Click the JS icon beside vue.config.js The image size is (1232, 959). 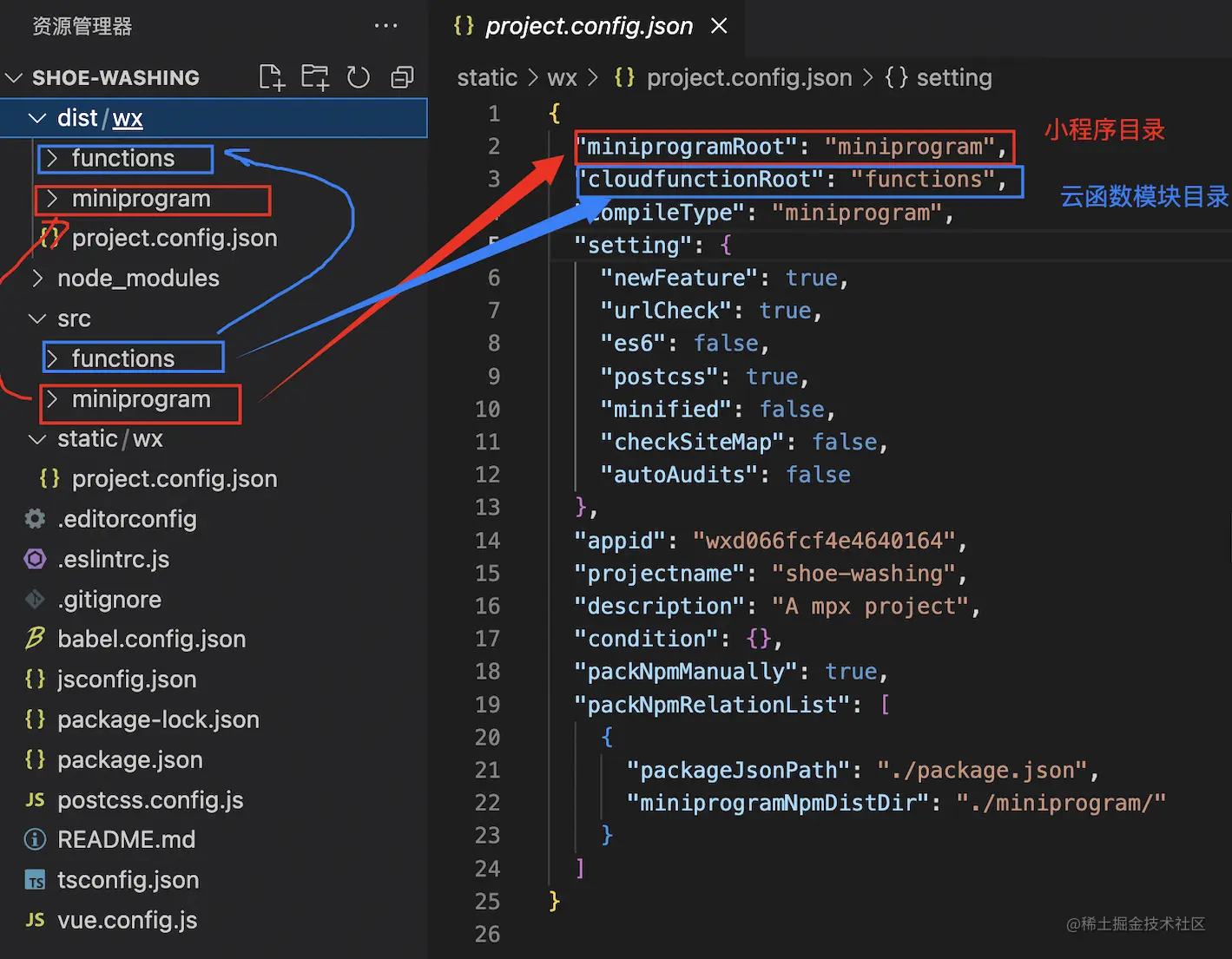coord(35,920)
